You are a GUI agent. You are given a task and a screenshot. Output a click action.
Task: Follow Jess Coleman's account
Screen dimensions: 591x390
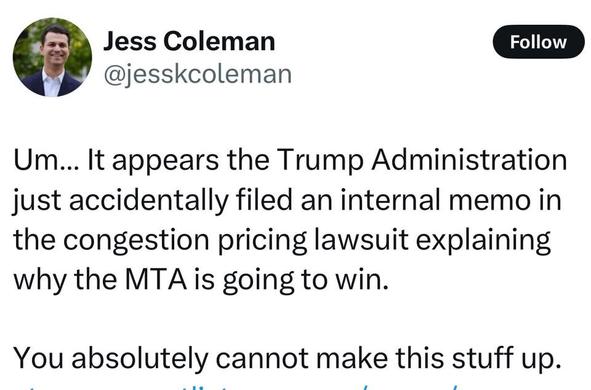click(539, 42)
